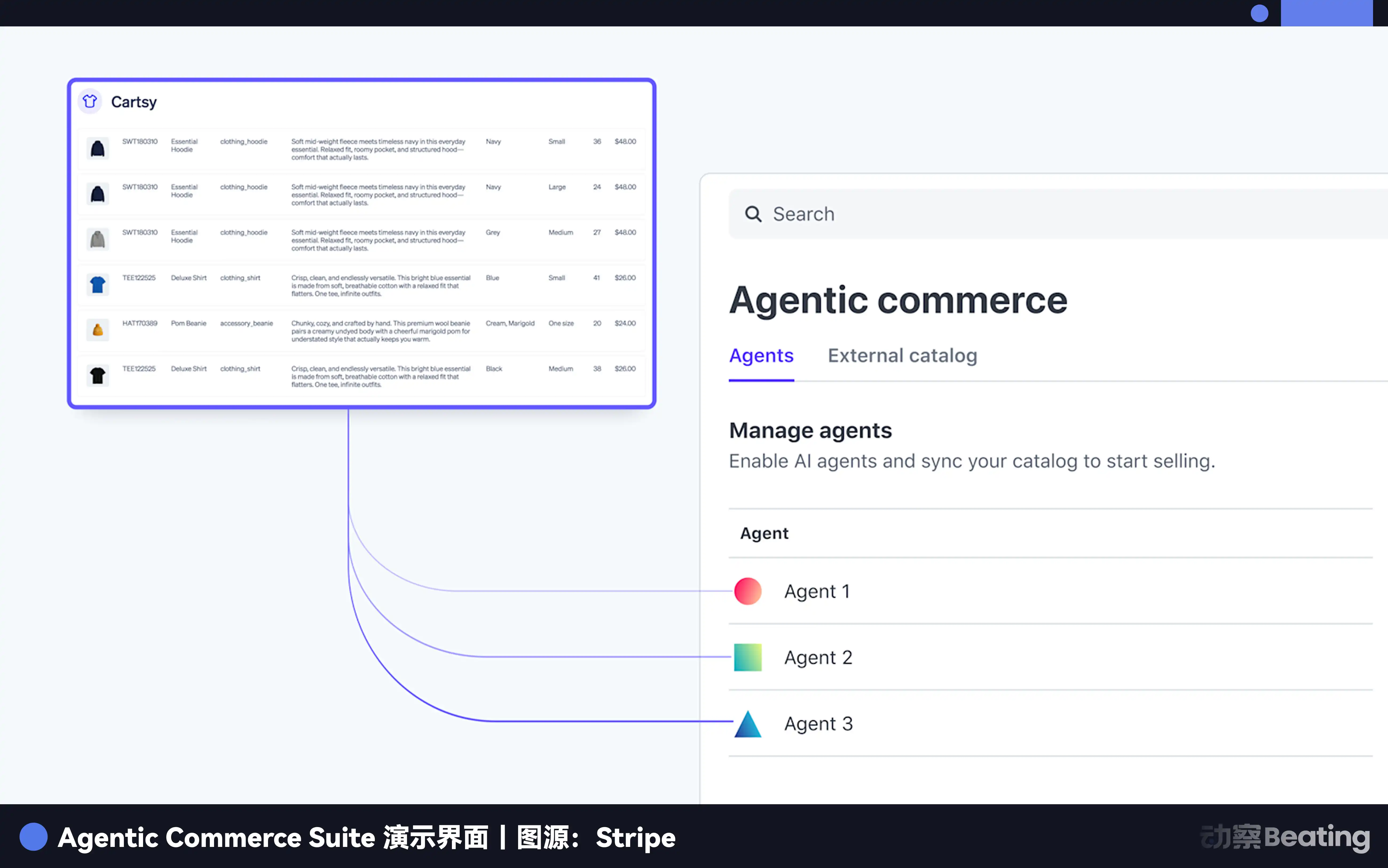
Task: Open the Agent 2 row label
Action: (x=818, y=657)
